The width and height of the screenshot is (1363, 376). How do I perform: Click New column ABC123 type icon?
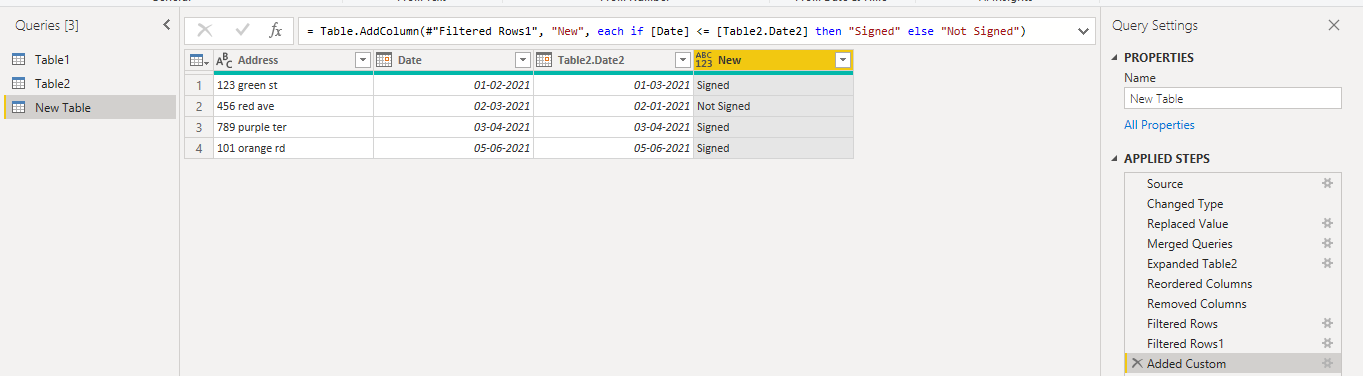tap(704, 61)
